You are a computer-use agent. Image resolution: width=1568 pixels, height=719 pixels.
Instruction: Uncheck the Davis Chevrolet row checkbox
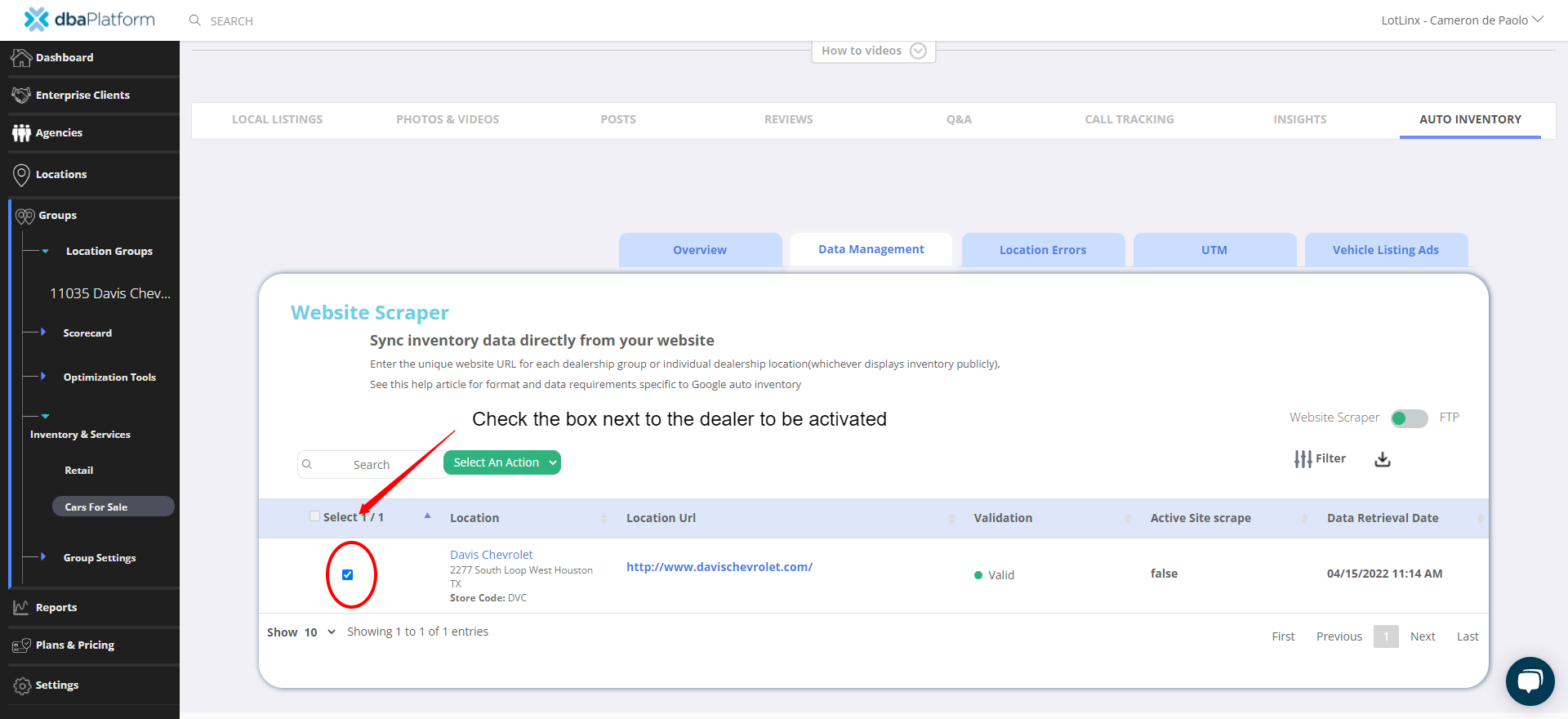coord(348,575)
